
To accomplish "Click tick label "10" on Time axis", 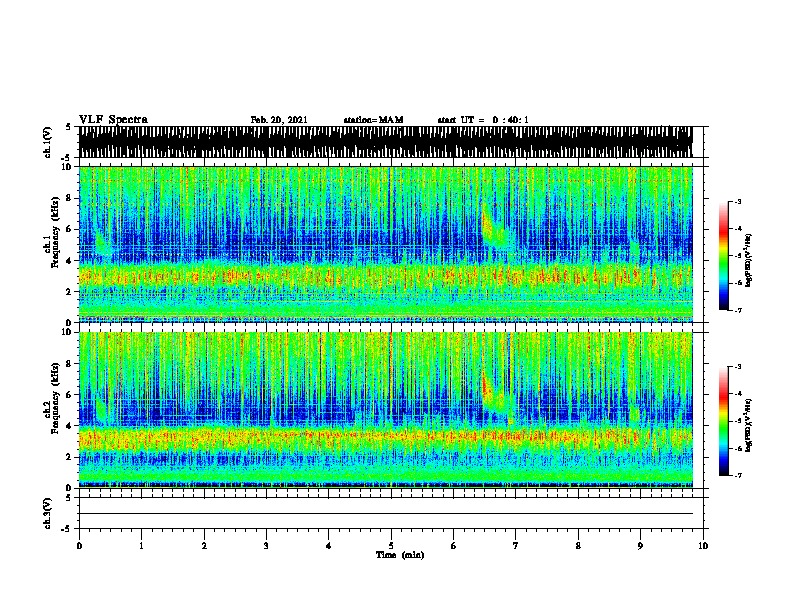I will click(x=703, y=546).
